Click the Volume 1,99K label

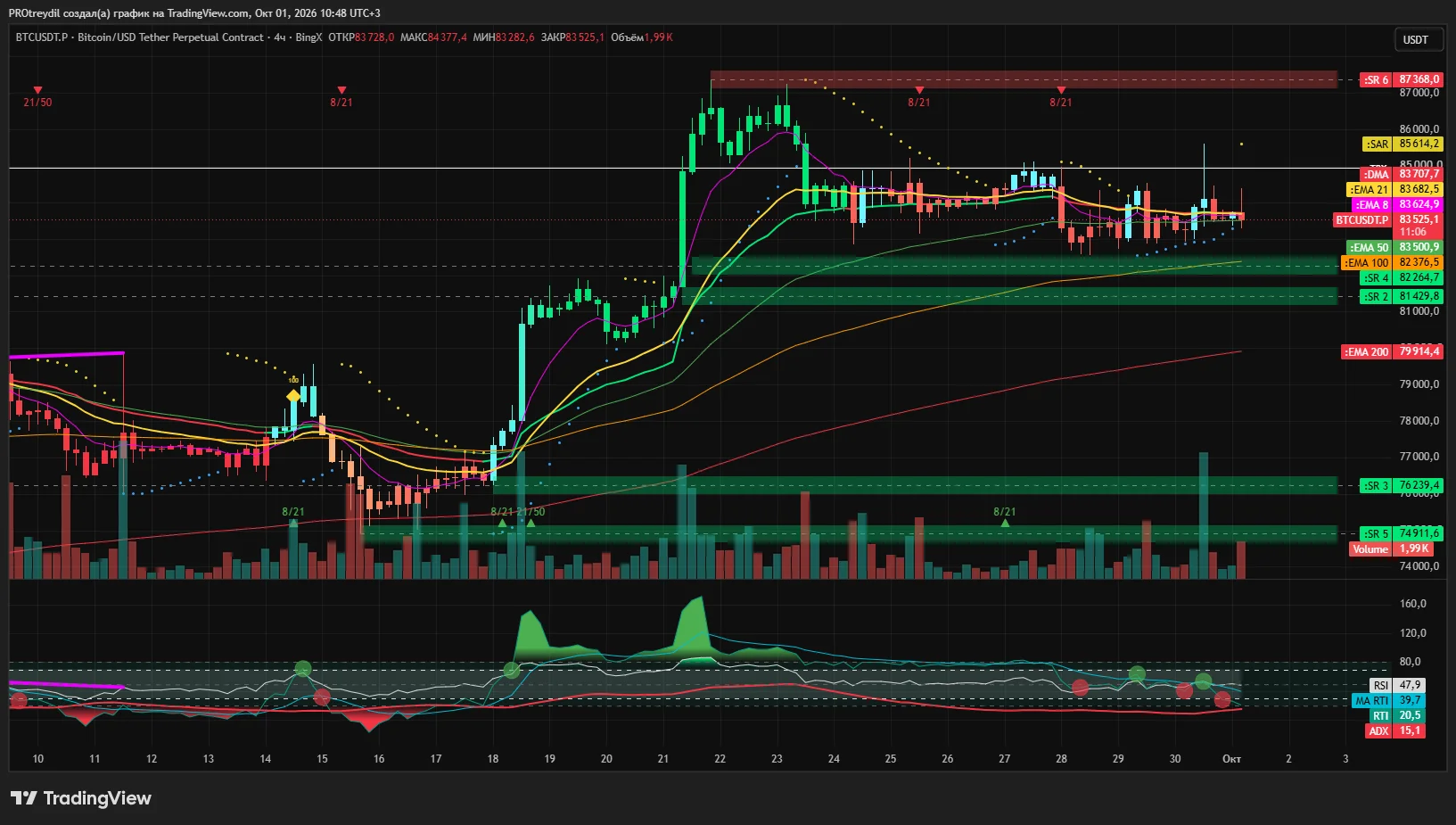point(1393,549)
